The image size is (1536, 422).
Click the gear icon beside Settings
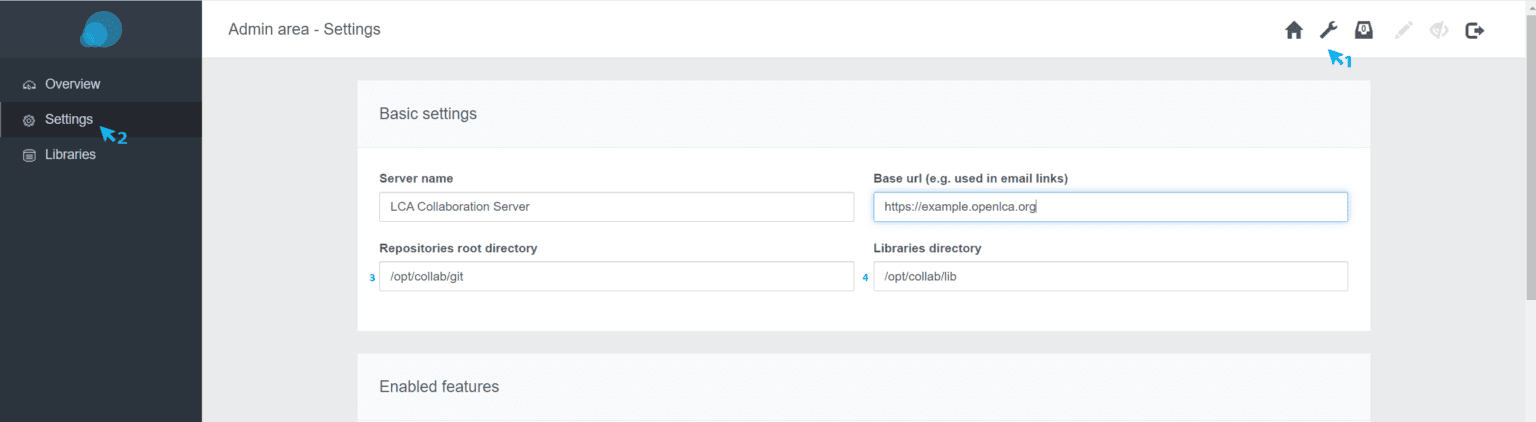(x=29, y=120)
